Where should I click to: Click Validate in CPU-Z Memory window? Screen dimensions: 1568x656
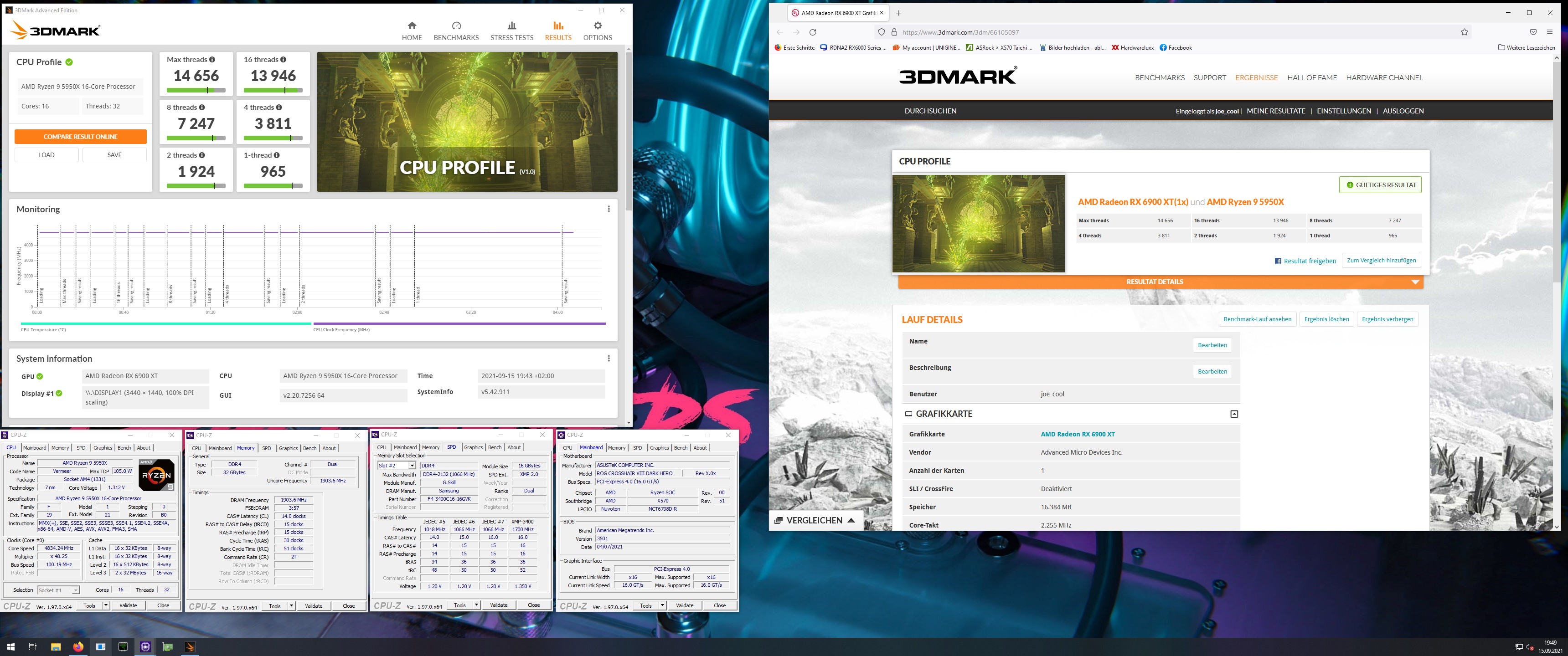coord(314,606)
